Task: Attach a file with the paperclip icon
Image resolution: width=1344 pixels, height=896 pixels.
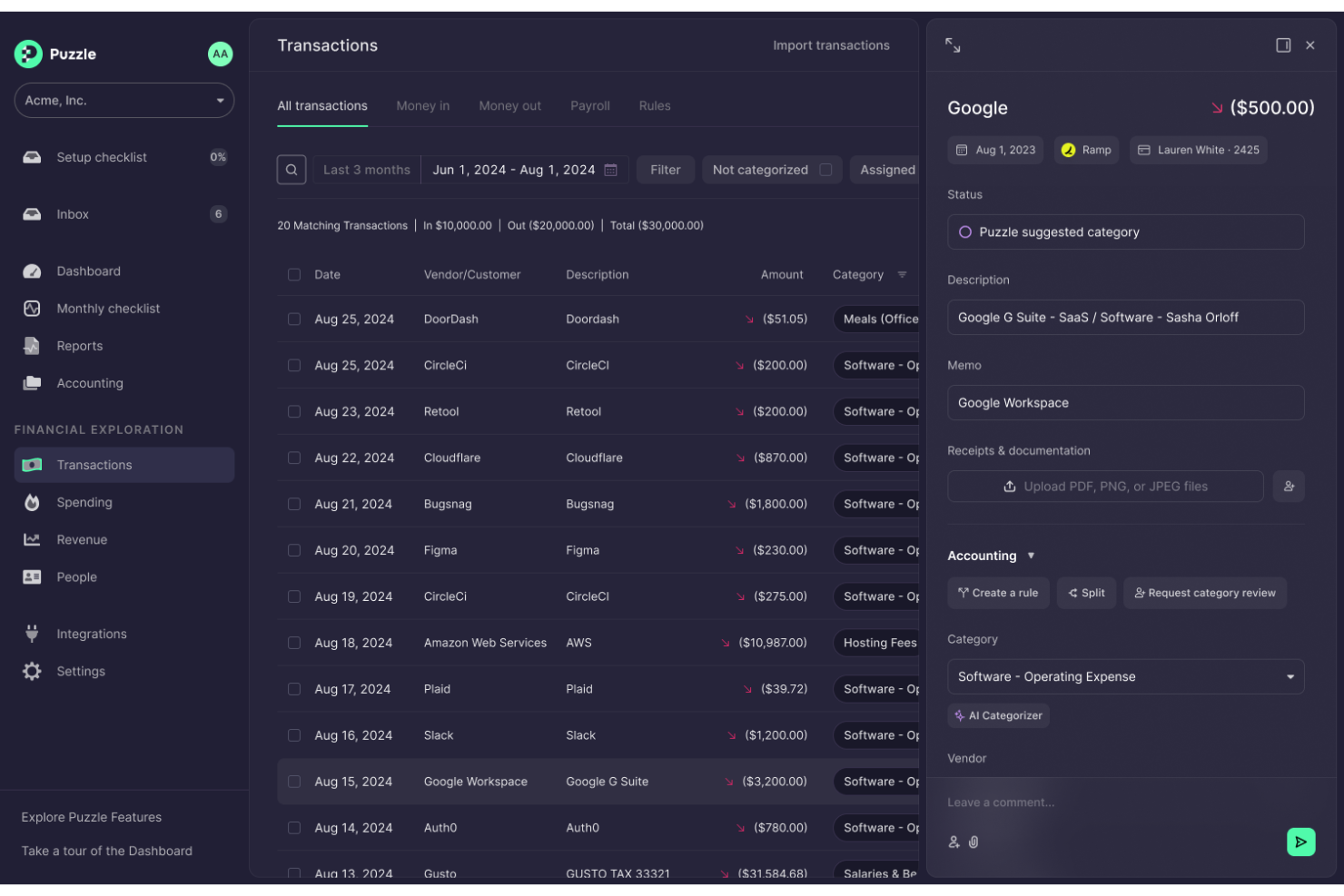Action: [974, 842]
